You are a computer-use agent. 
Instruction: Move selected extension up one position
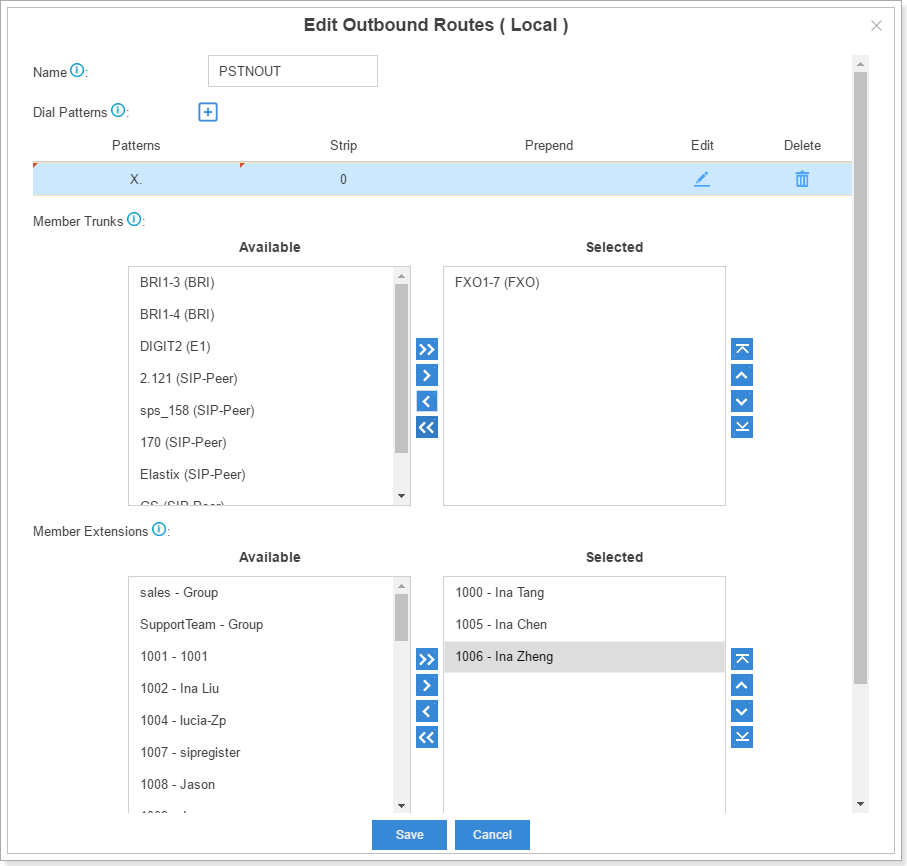(x=742, y=686)
